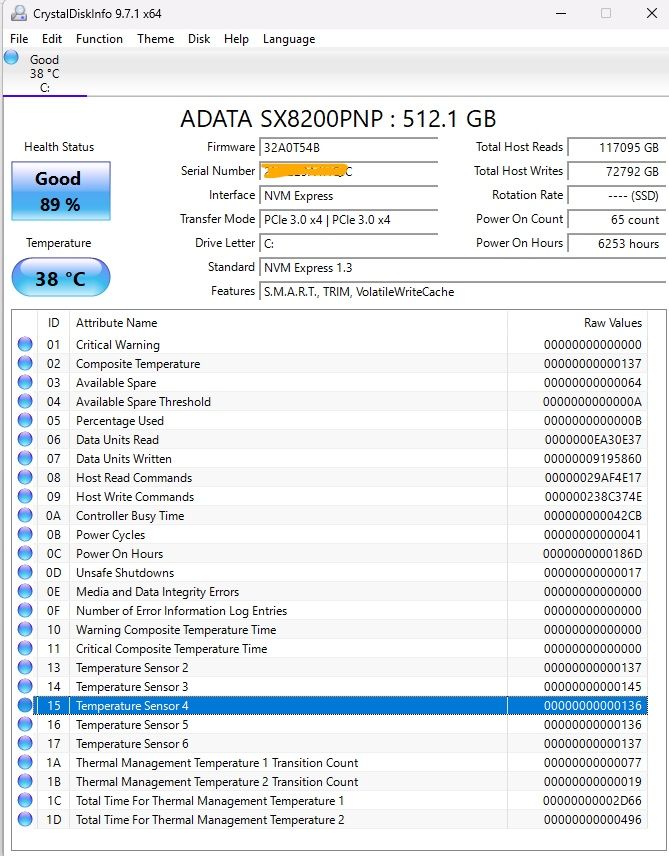Select Total Time For Thermal Management Temperature 1
The width and height of the screenshot is (669, 856).
coord(210,800)
